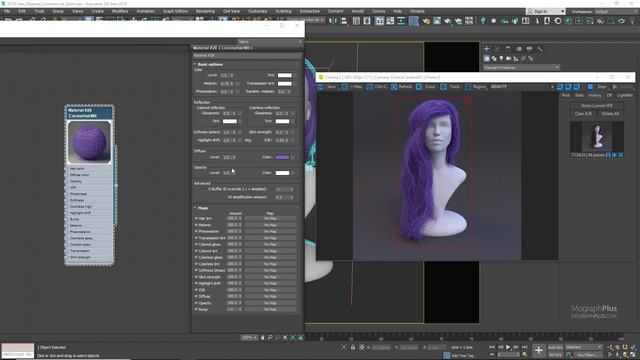Open the Modifiers menu
The width and height of the screenshot is (640, 360).
point(120,11)
